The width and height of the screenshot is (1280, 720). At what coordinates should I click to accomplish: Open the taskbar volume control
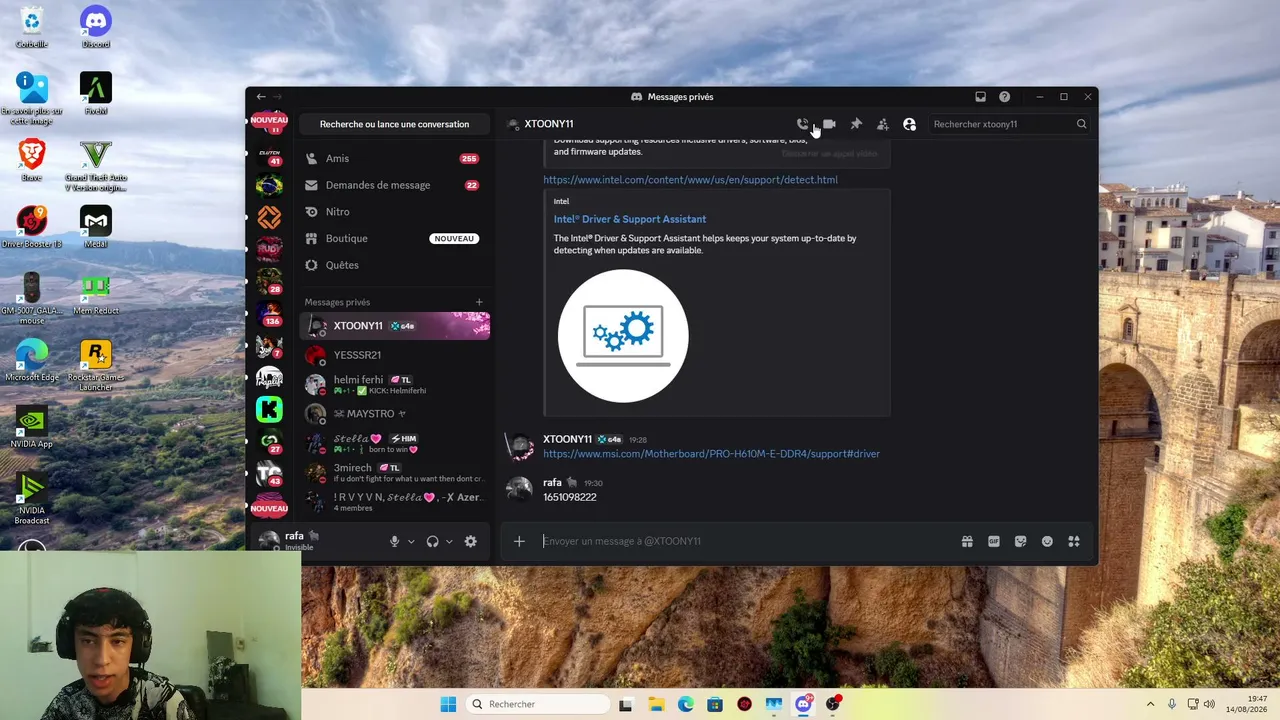[1209, 704]
